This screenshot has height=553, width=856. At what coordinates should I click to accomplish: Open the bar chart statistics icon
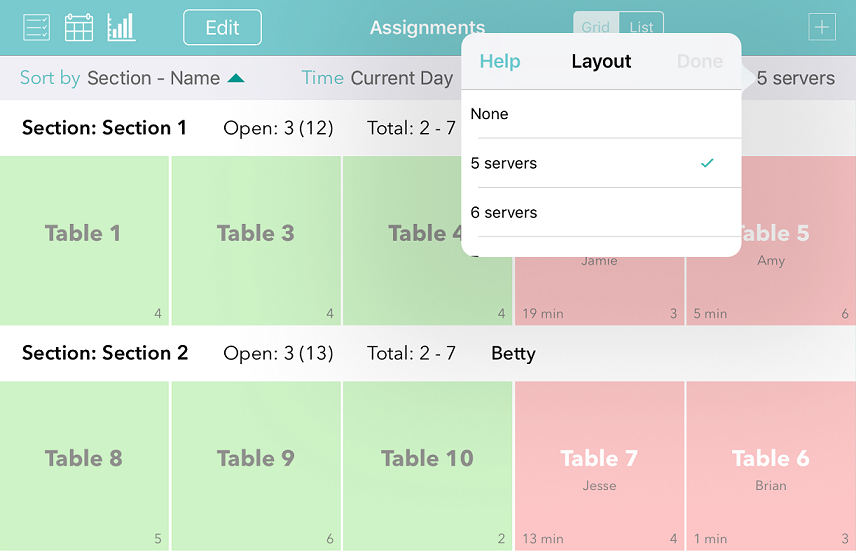[x=121, y=27]
